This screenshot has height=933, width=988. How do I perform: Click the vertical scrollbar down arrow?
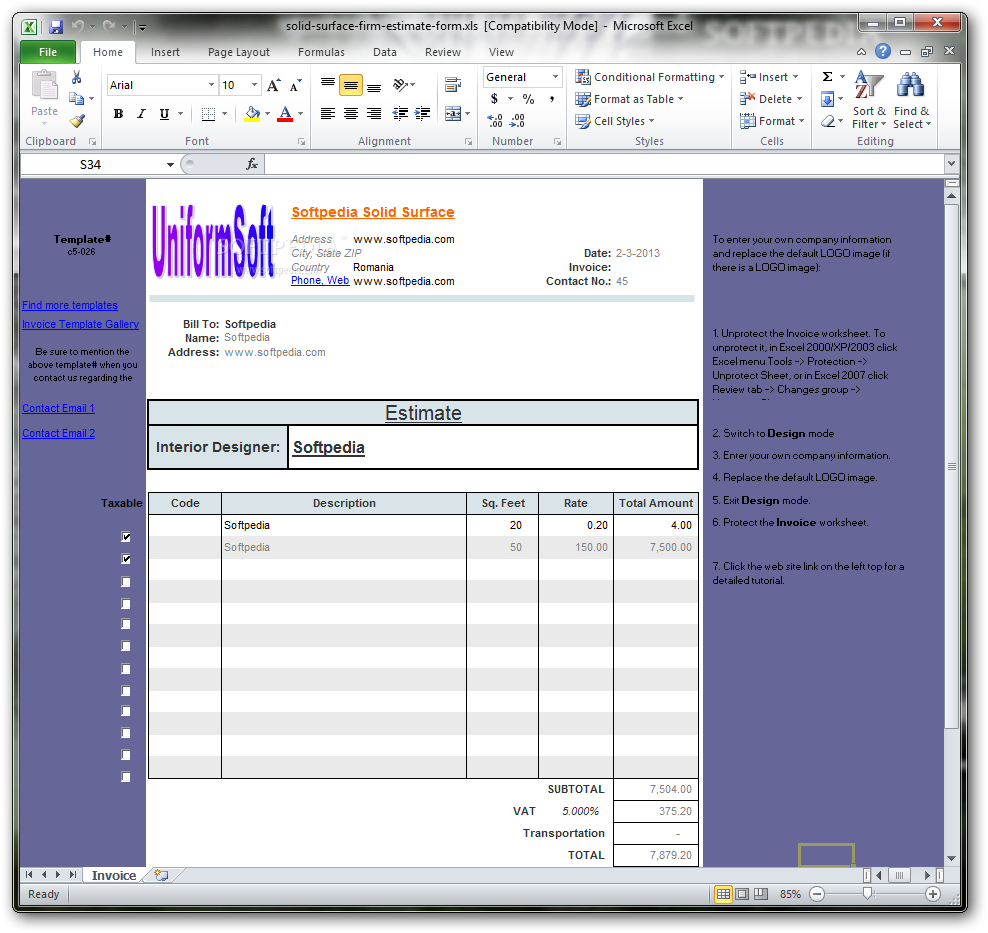coord(951,858)
